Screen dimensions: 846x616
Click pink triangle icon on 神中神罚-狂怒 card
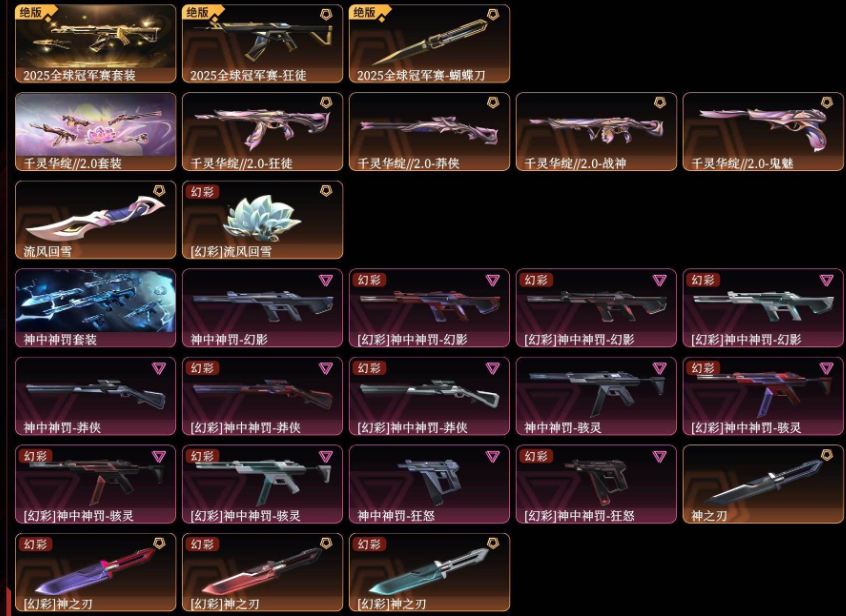pos(493,456)
